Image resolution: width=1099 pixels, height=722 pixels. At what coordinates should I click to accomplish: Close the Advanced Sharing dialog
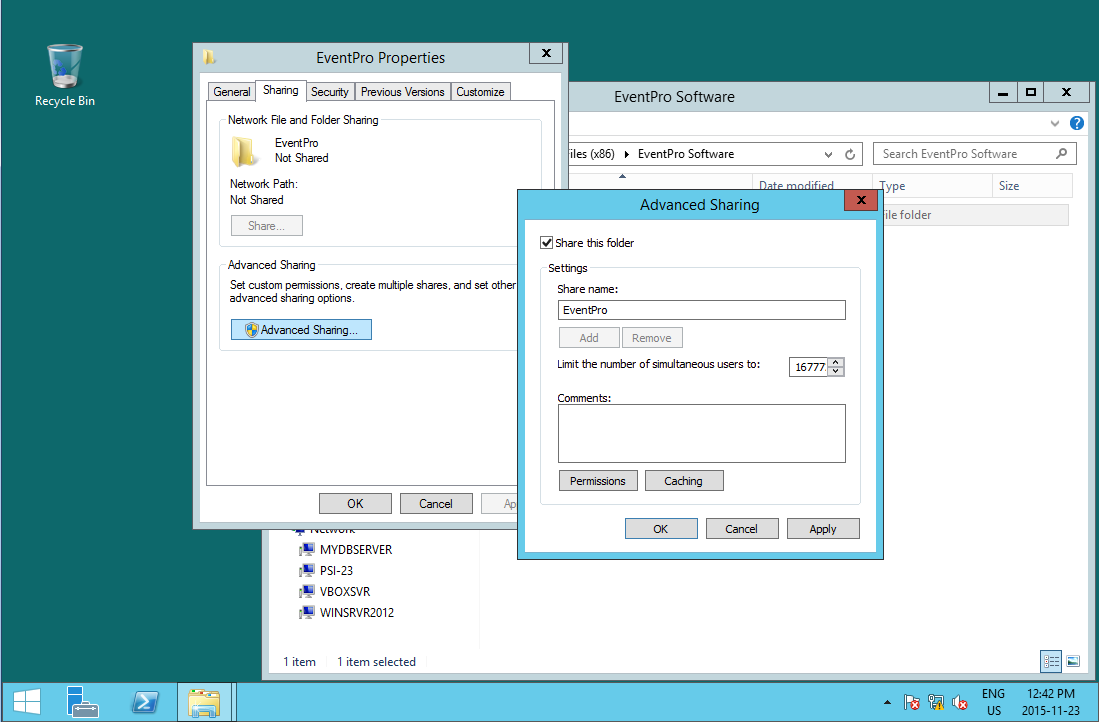click(861, 200)
